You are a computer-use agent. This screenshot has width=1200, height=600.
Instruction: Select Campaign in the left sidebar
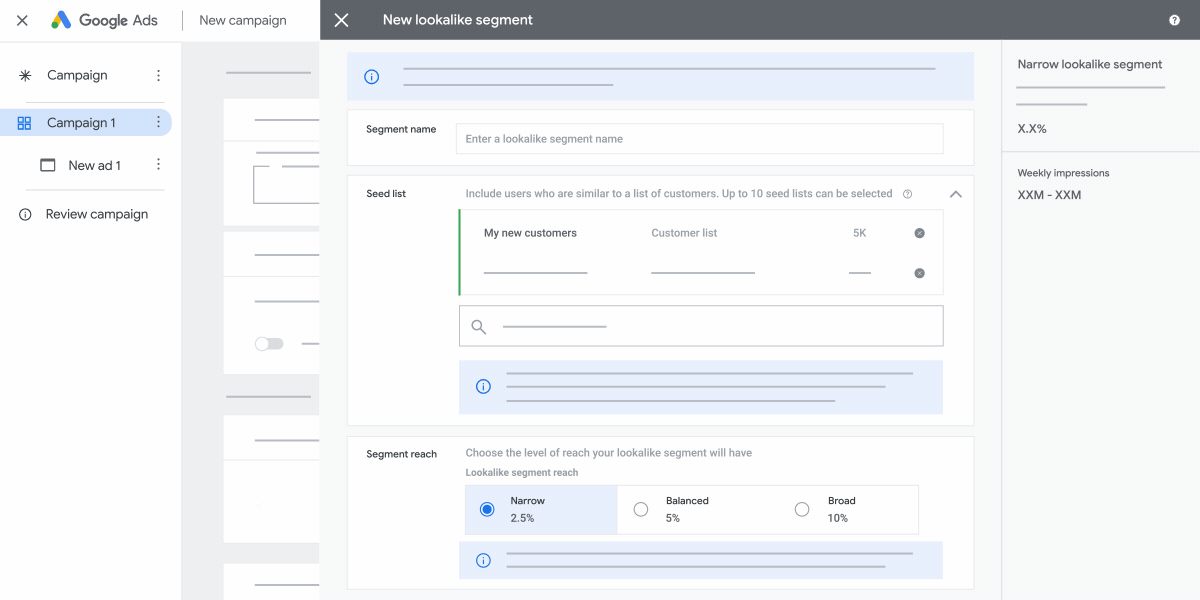(77, 74)
